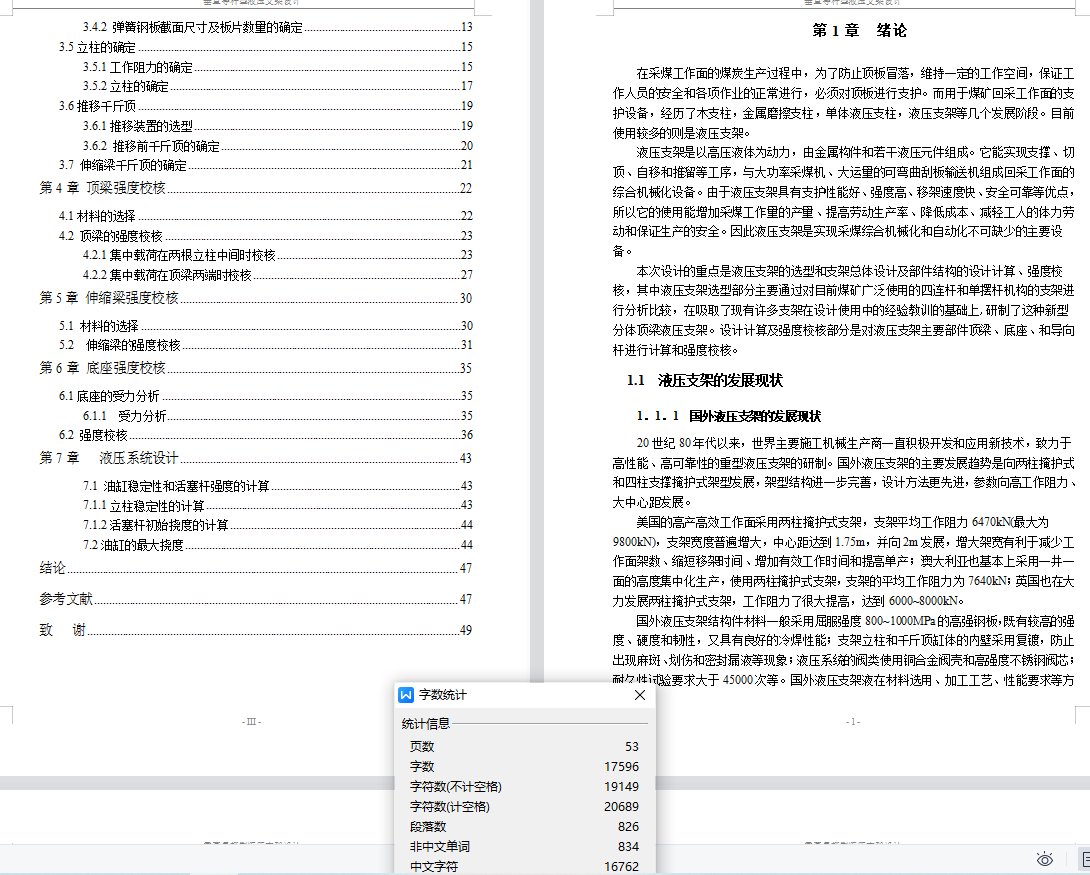Switch to page layout view icon
This screenshot has width=1090, height=875.
(x=1083, y=859)
